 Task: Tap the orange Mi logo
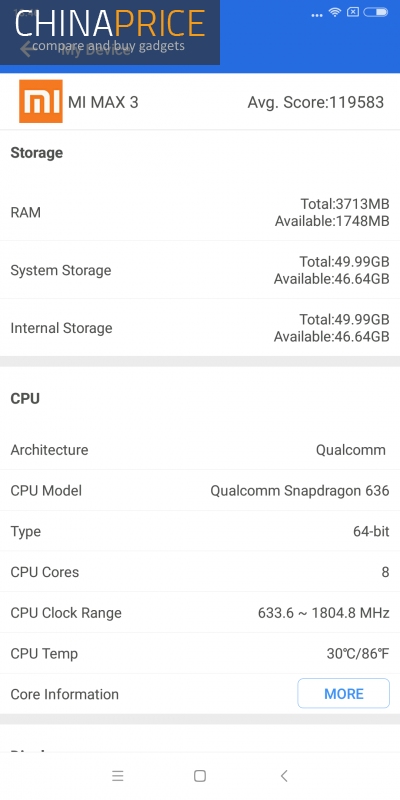click(41, 101)
